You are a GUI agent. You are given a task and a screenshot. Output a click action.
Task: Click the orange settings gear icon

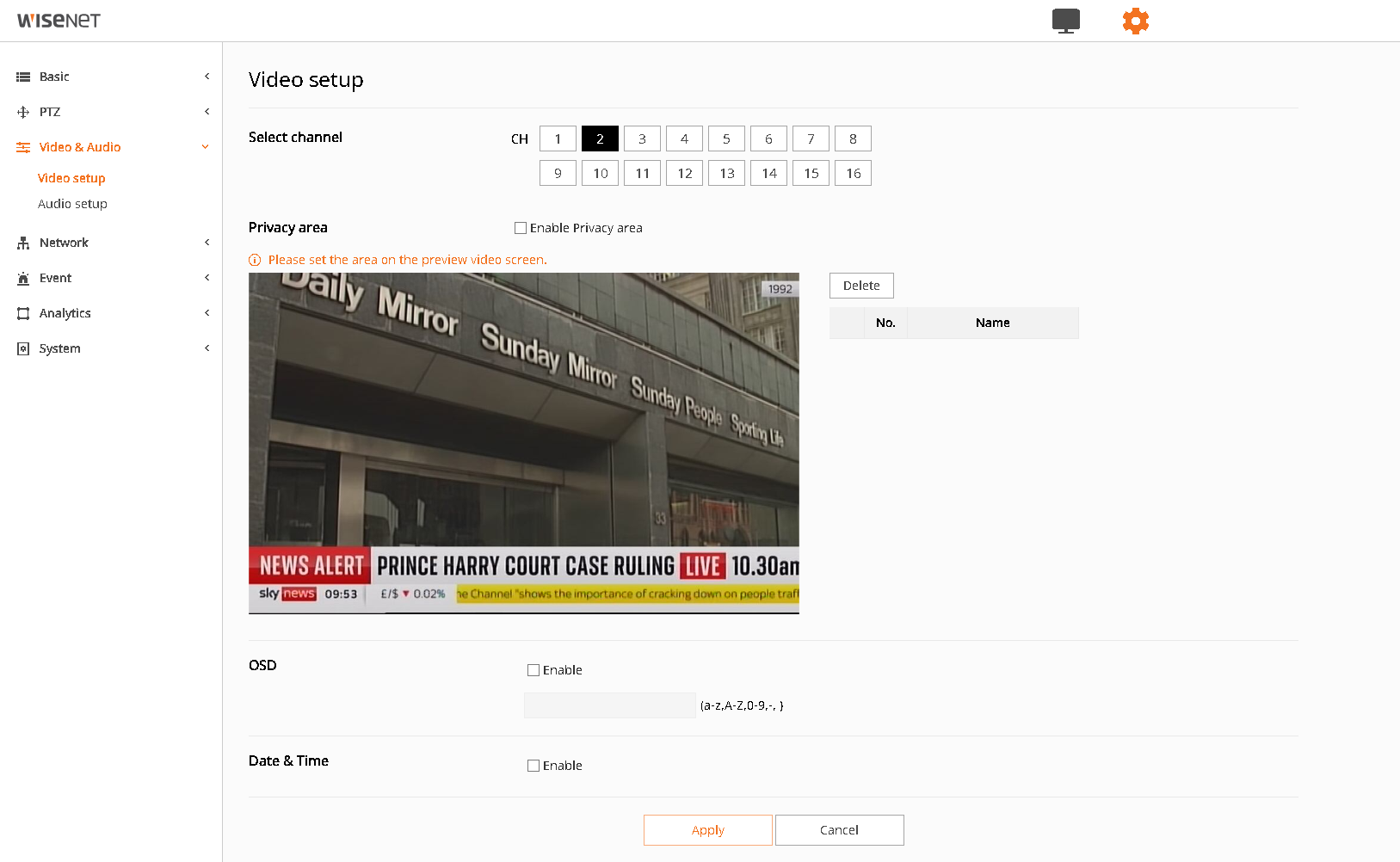click(1136, 21)
